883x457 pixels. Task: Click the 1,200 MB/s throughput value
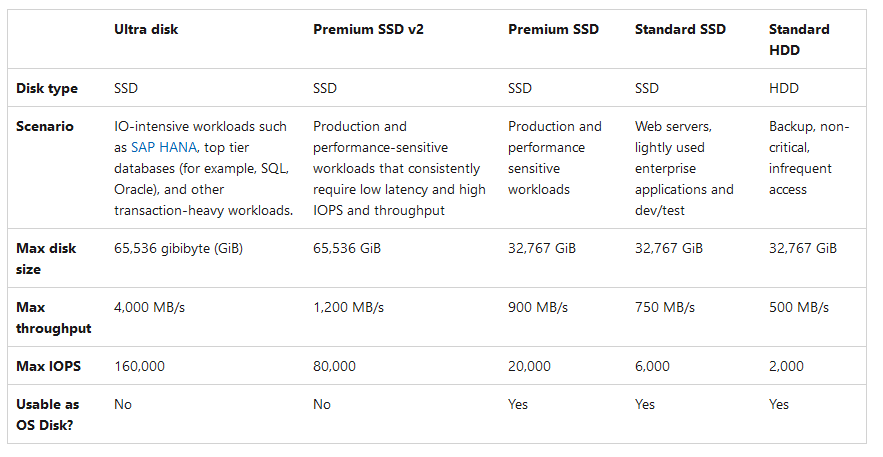[x=348, y=307]
